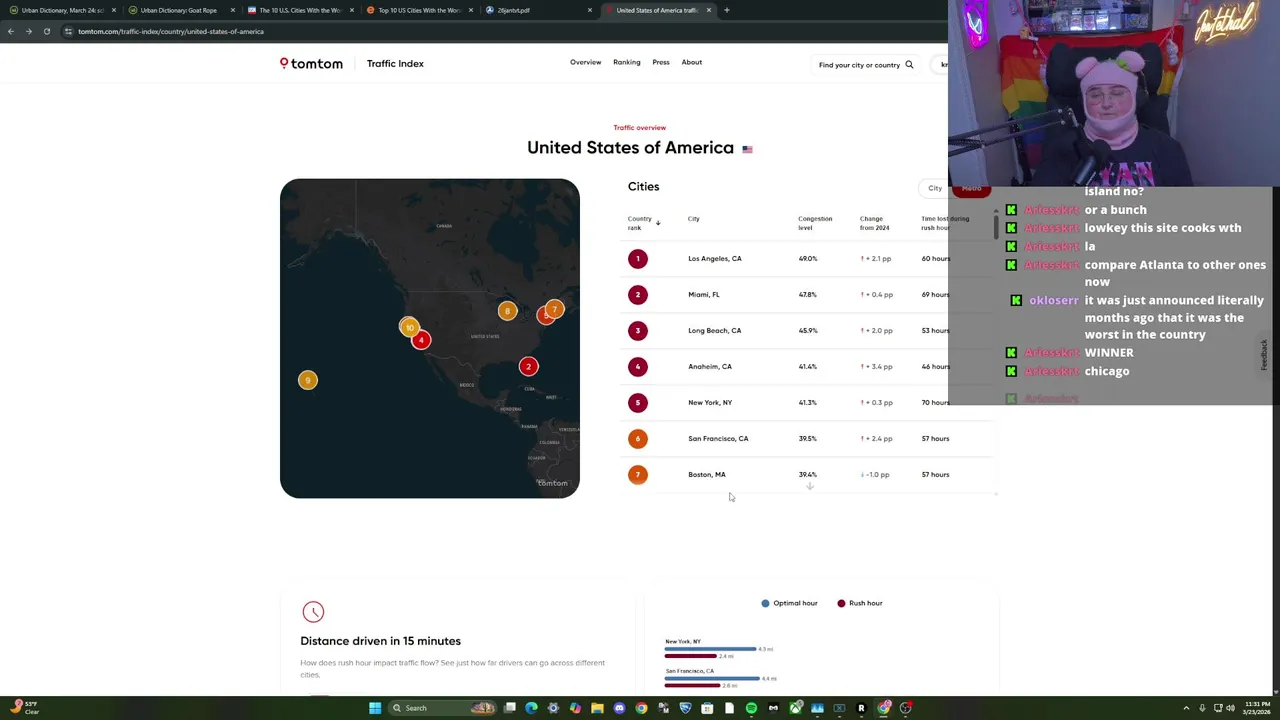The width and height of the screenshot is (1280, 720).
Task: Click map marker numbered 2
Action: [529, 367]
